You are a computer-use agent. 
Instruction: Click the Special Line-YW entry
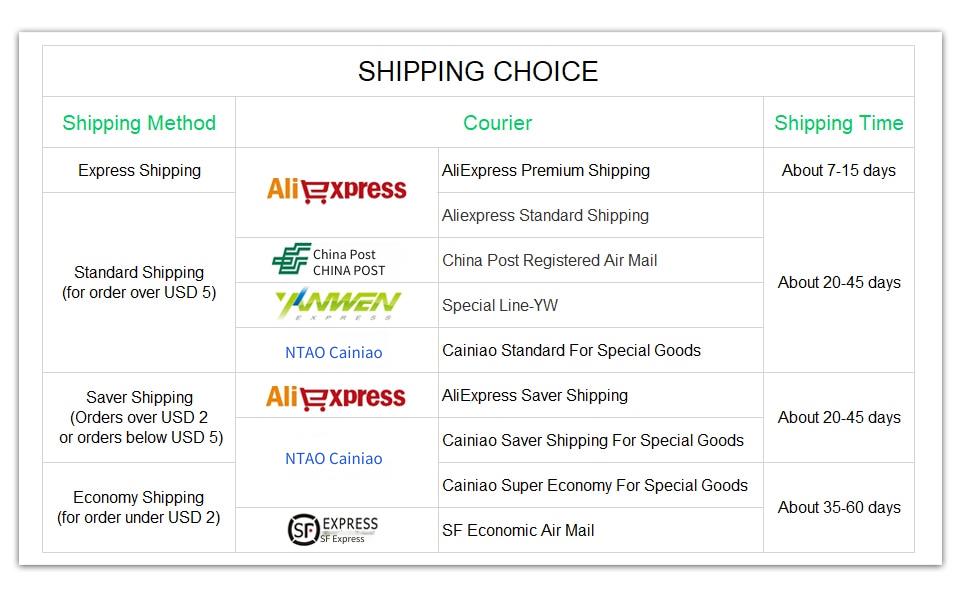click(500, 305)
